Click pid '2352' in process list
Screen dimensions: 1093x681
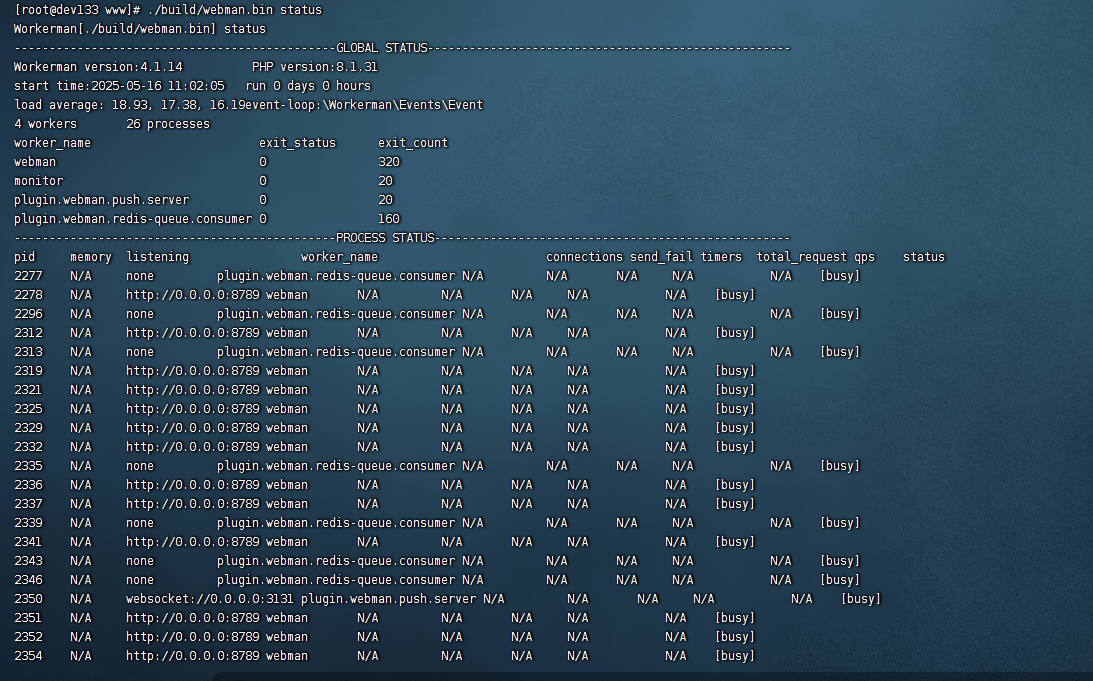pyautogui.click(x=28, y=637)
